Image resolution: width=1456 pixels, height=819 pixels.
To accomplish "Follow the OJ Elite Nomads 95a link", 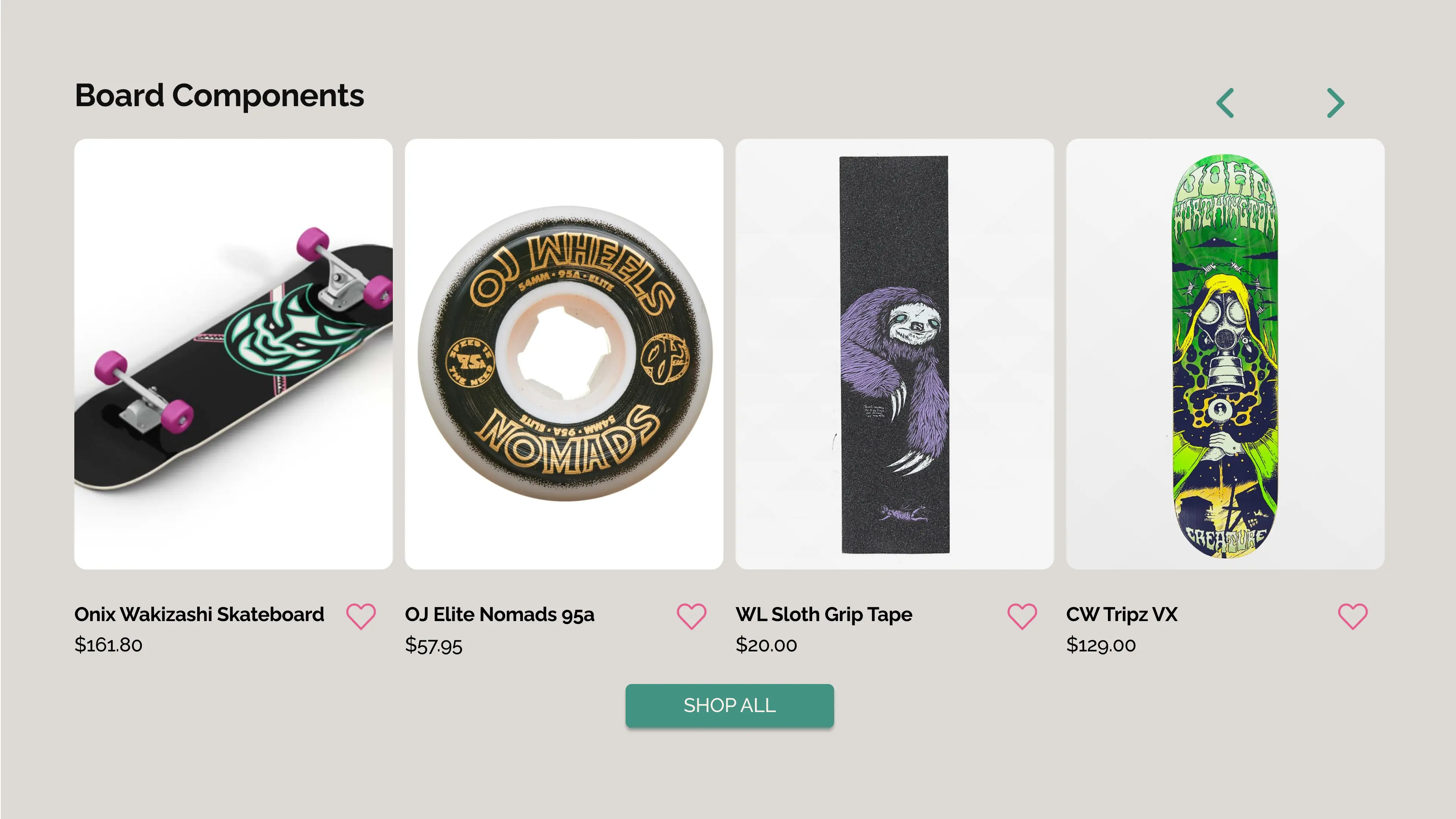I will (x=500, y=614).
